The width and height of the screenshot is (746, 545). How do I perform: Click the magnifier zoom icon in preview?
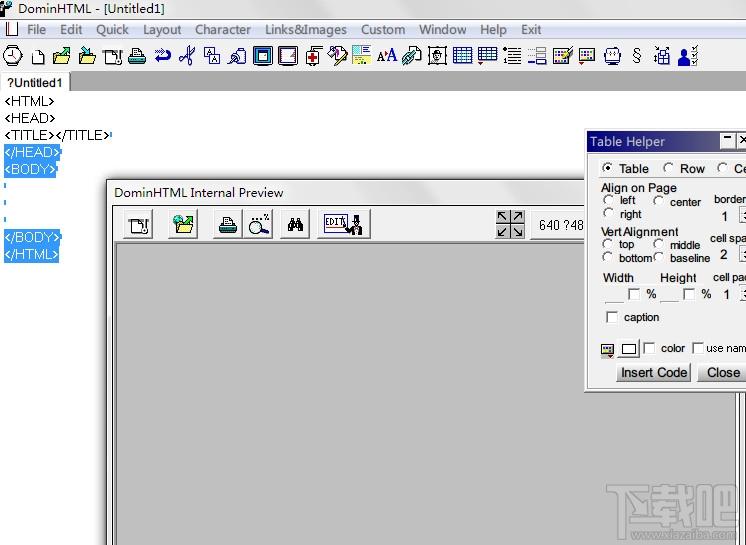(259, 225)
